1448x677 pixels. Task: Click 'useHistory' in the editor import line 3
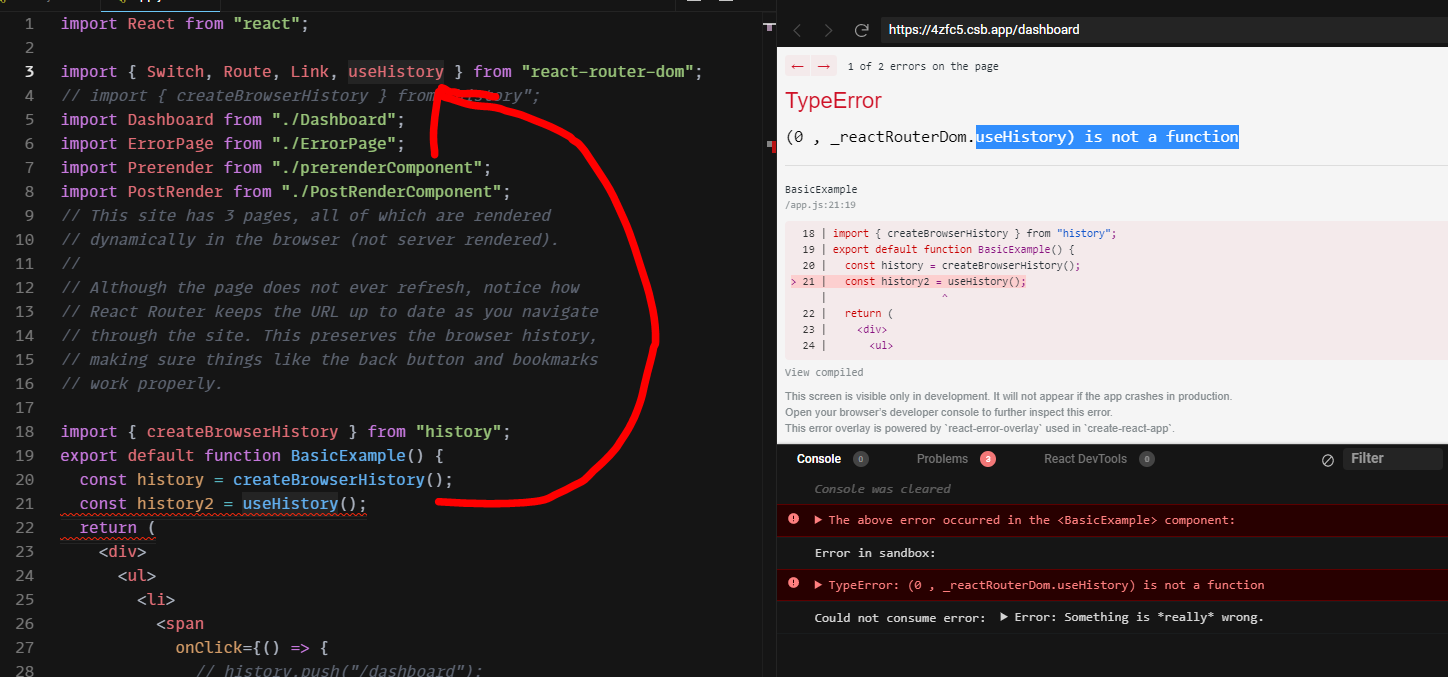coord(396,72)
